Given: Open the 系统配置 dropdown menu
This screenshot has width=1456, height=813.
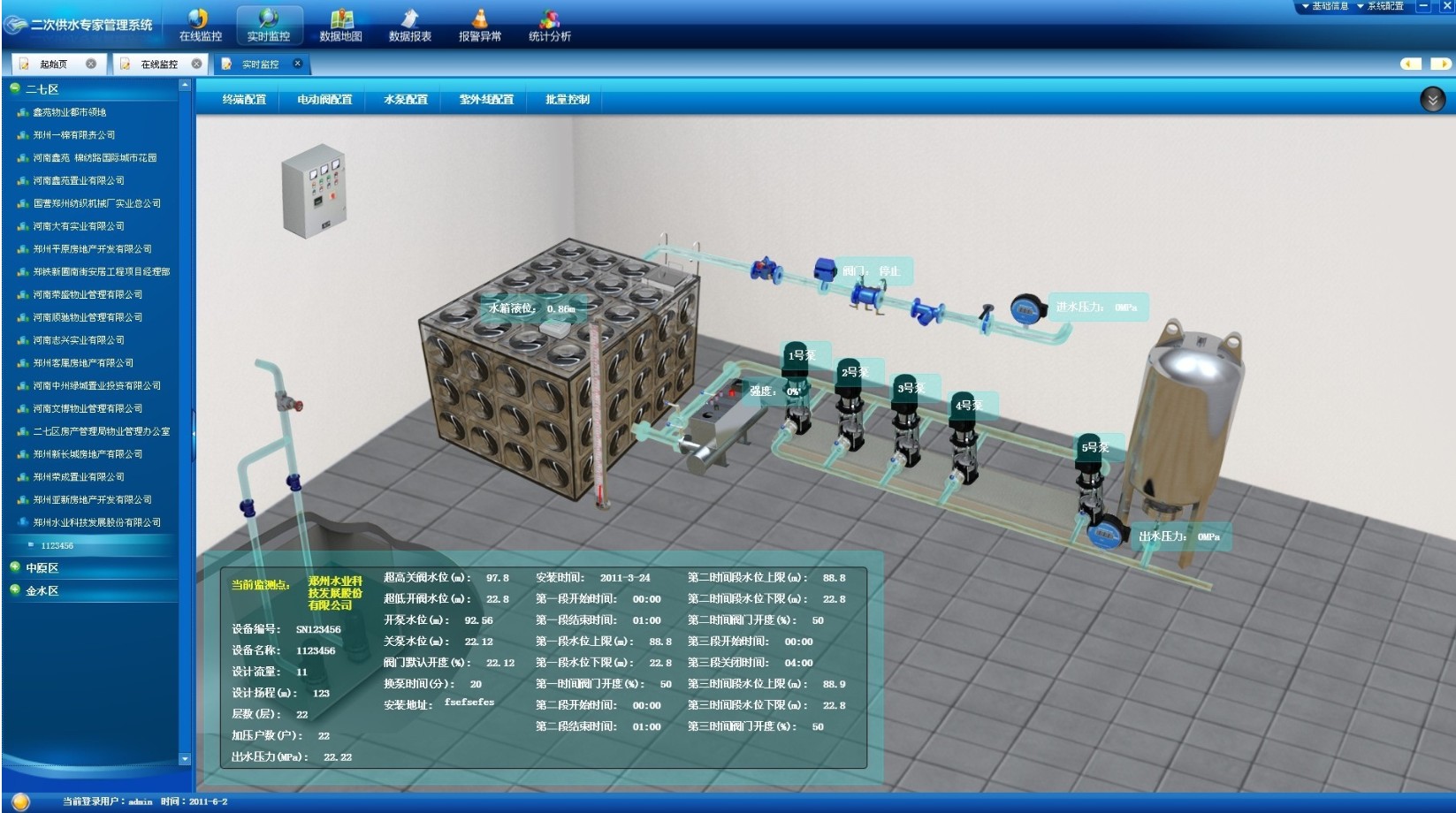Looking at the screenshot, I should pyautogui.click(x=1384, y=6).
